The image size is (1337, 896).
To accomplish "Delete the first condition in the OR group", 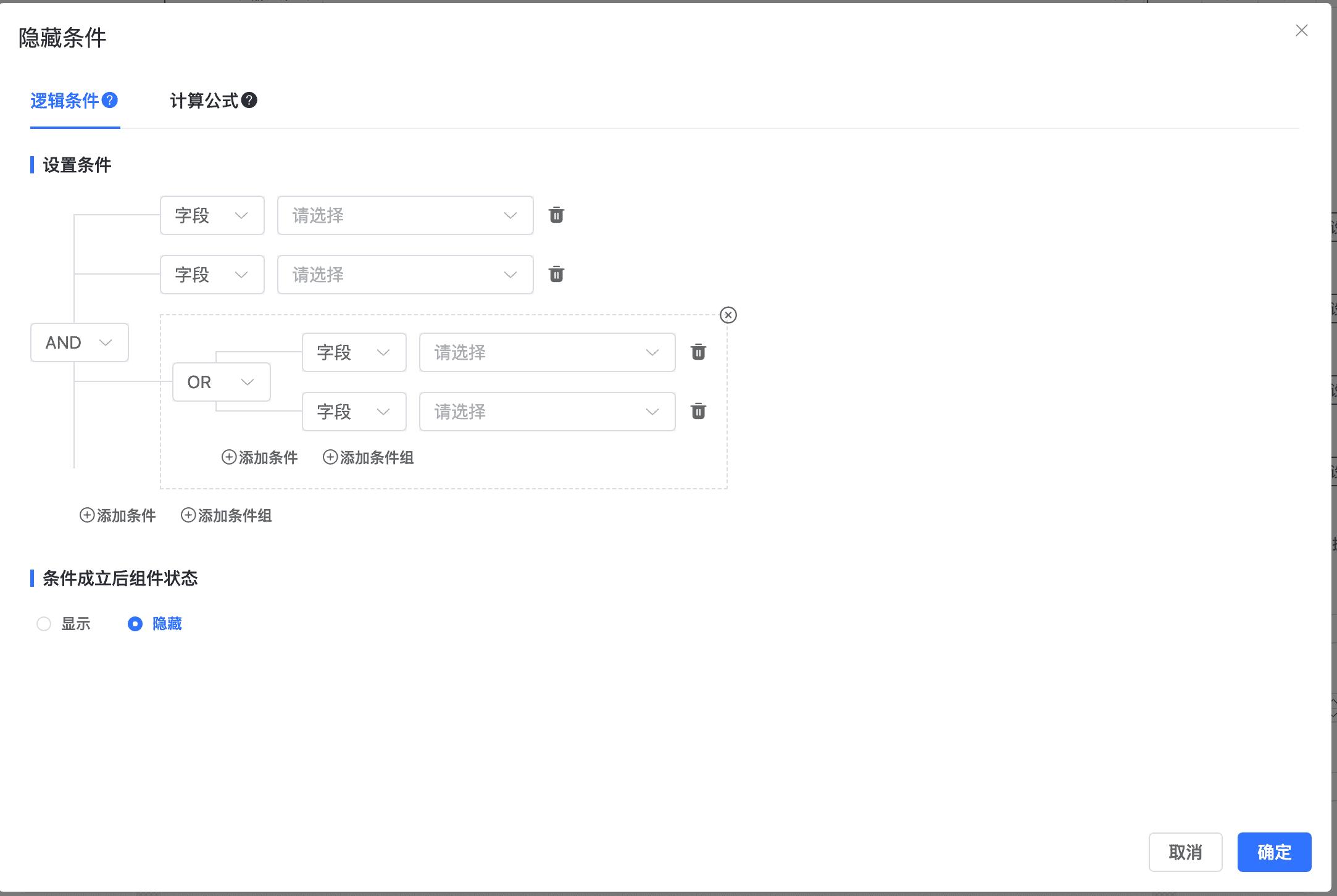I will (x=698, y=352).
